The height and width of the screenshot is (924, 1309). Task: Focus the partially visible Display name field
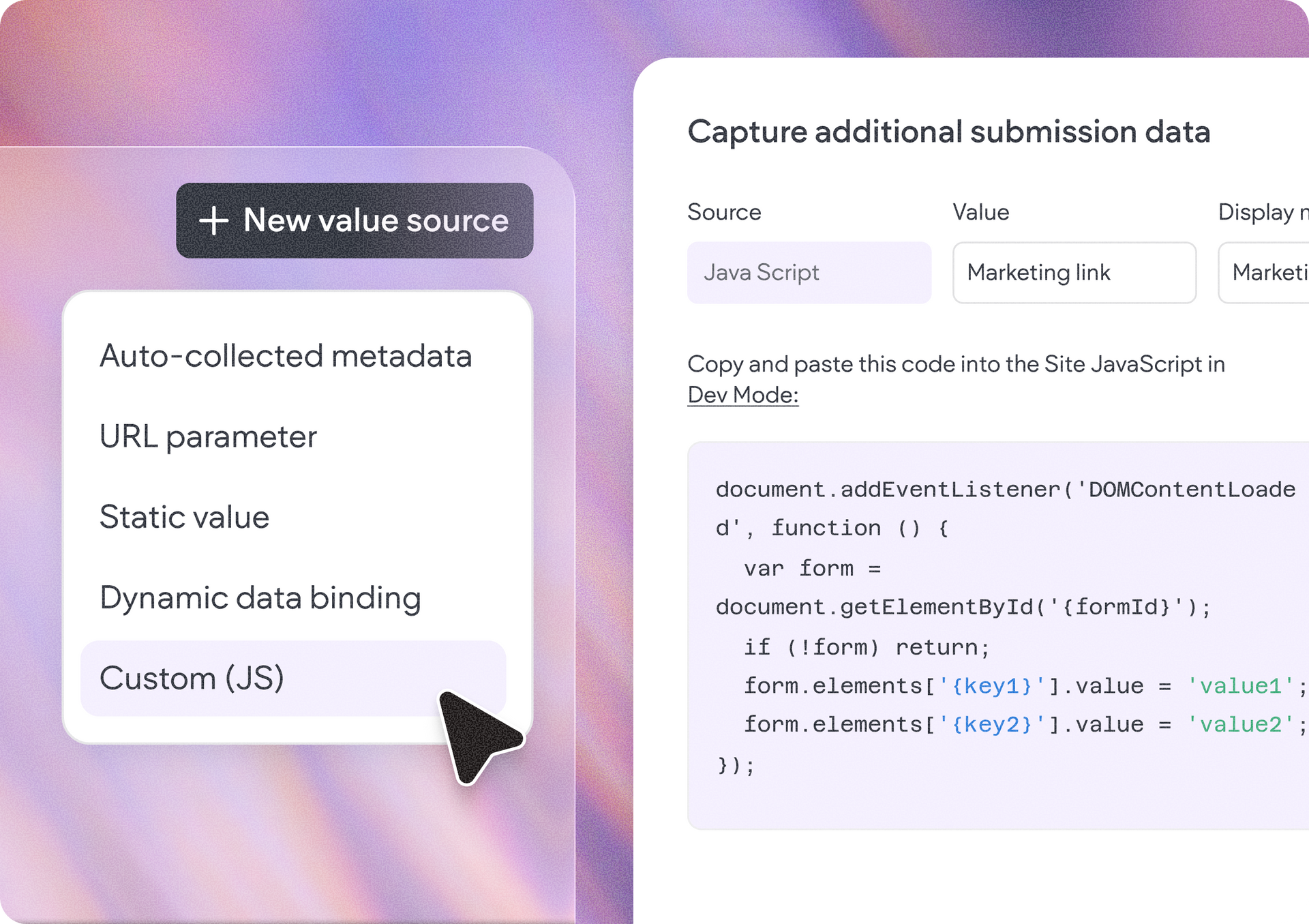coord(1263,273)
